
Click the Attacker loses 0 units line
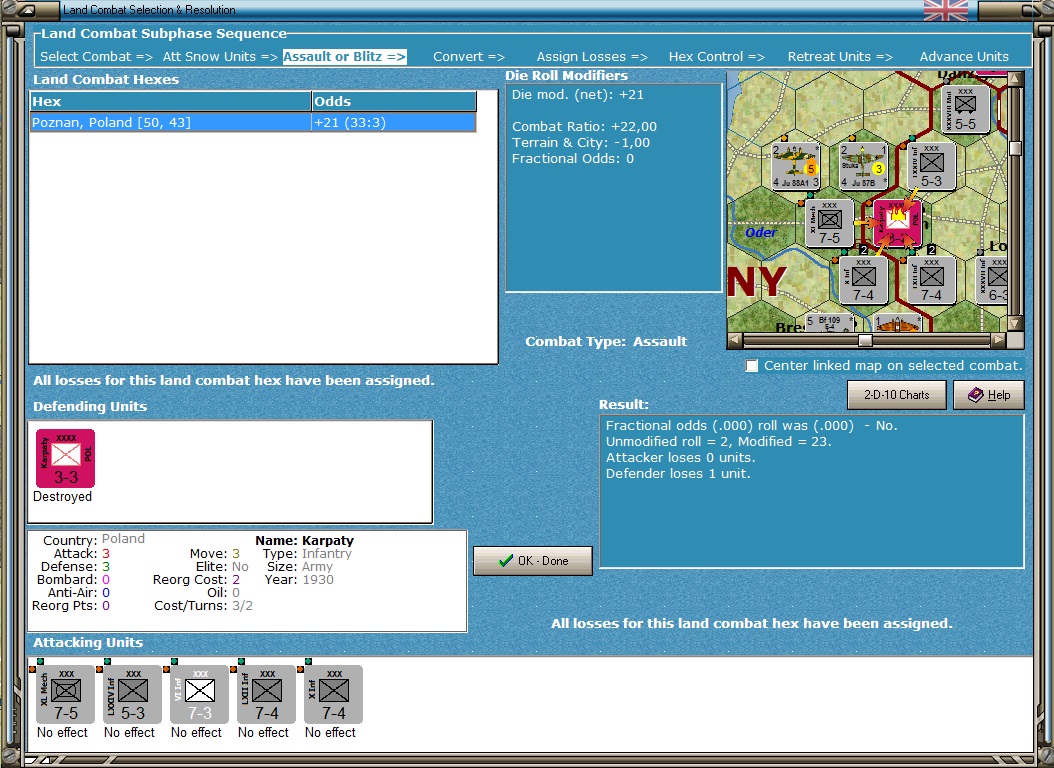tap(680, 458)
